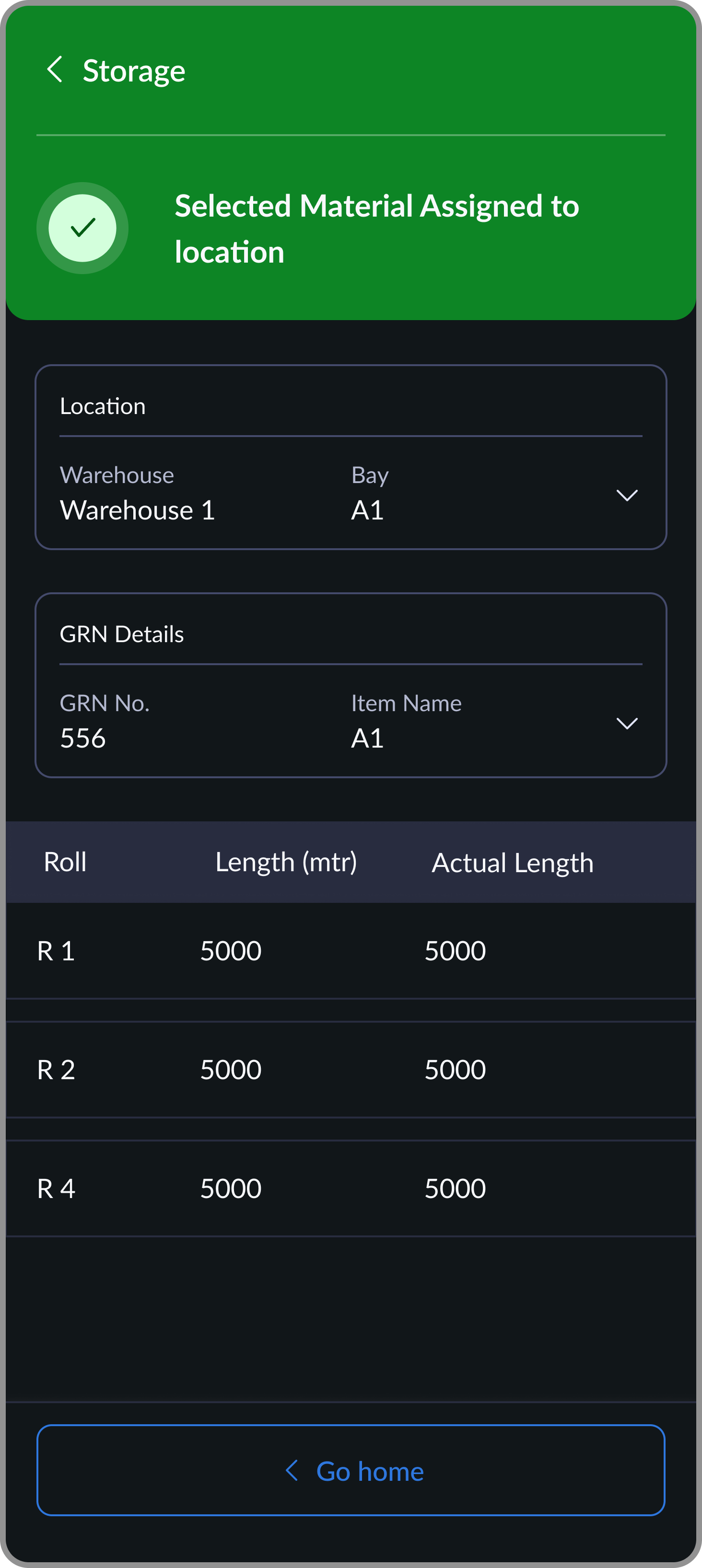Click the left chevron inside Go home button
The image size is (702, 1568).
point(293,1471)
